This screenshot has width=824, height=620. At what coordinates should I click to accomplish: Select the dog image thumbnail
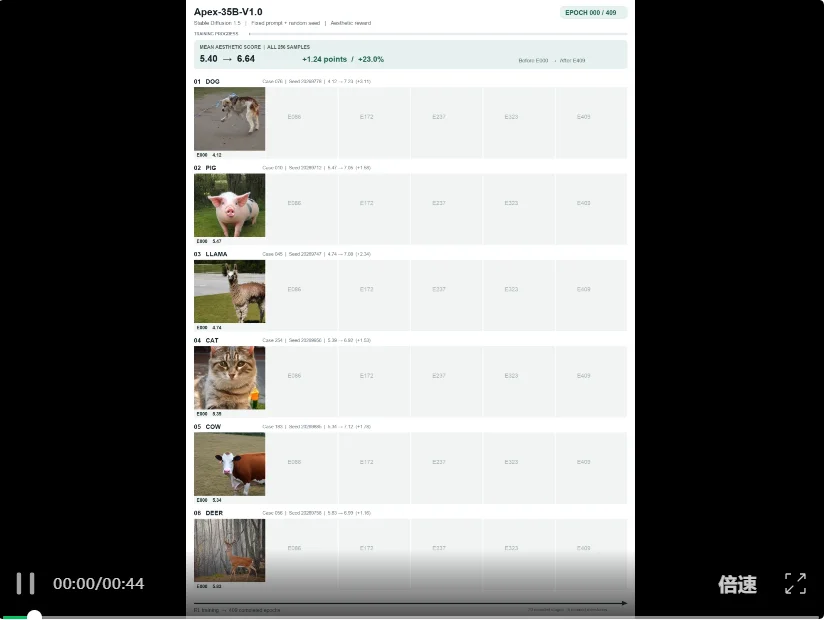[x=230, y=119]
